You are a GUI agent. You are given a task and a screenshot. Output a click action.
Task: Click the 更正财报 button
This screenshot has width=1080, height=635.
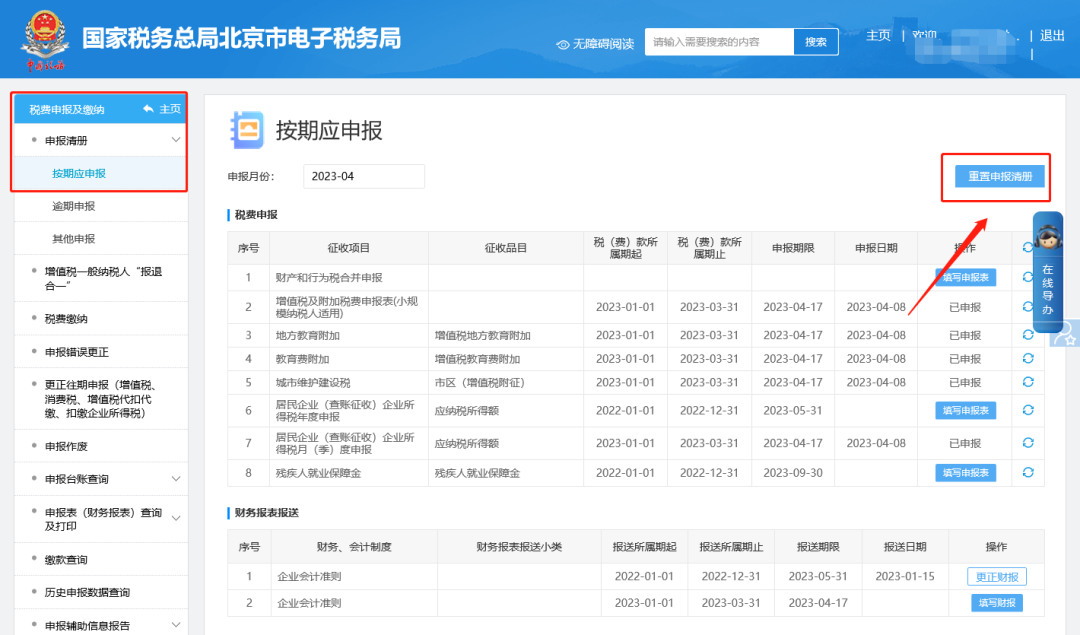point(997,576)
